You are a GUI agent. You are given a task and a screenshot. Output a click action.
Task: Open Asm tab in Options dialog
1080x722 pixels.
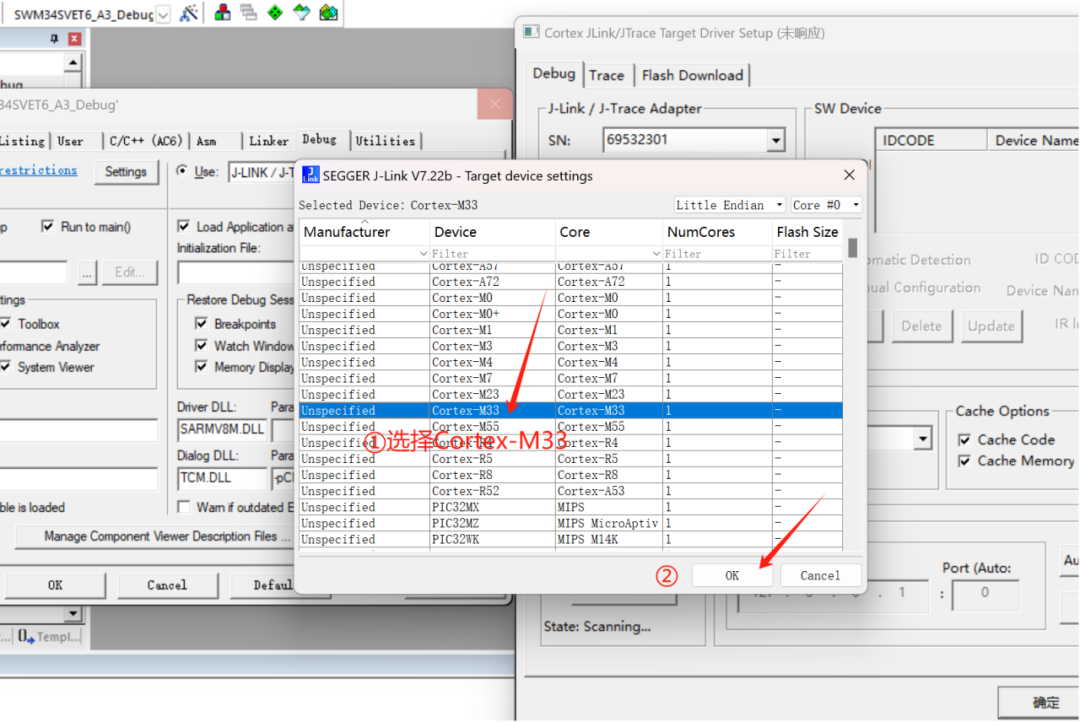tap(207, 141)
